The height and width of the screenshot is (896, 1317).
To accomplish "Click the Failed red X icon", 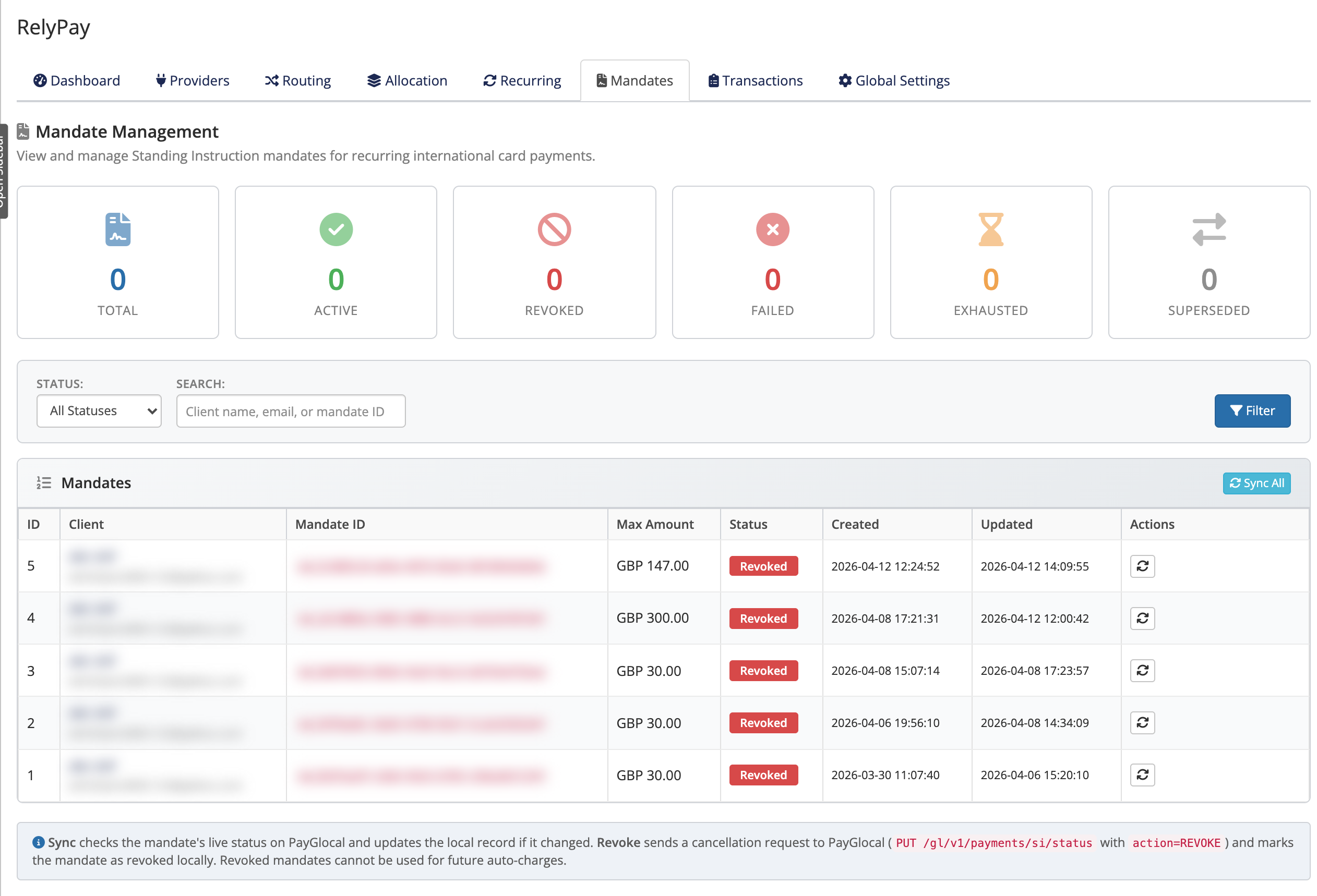I will coord(772,229).
